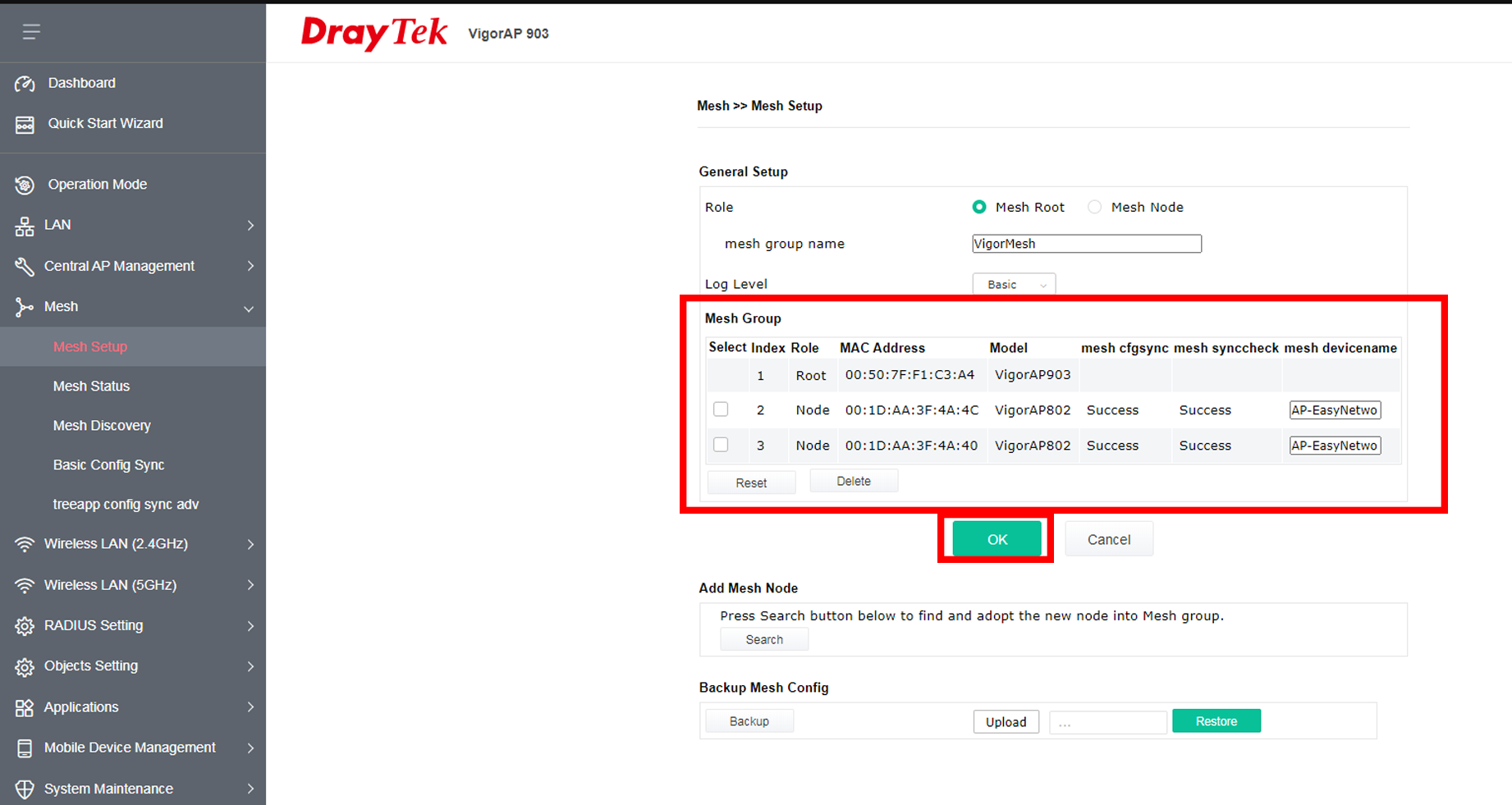Edit device name of node index 3
This screenshot has height=805, width=1512.
(x=1335, y=445)
